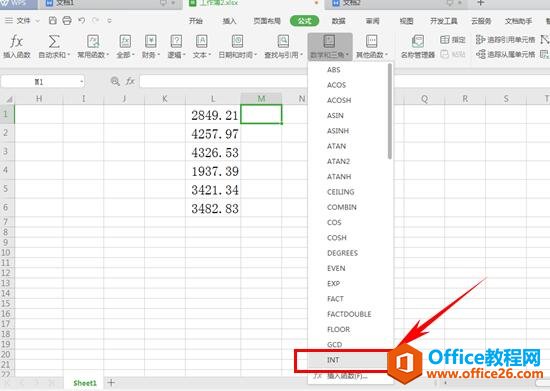This screenshot has width=550, height=391.
Task: Select cell containing 4326.53
Action: (213, 152)
